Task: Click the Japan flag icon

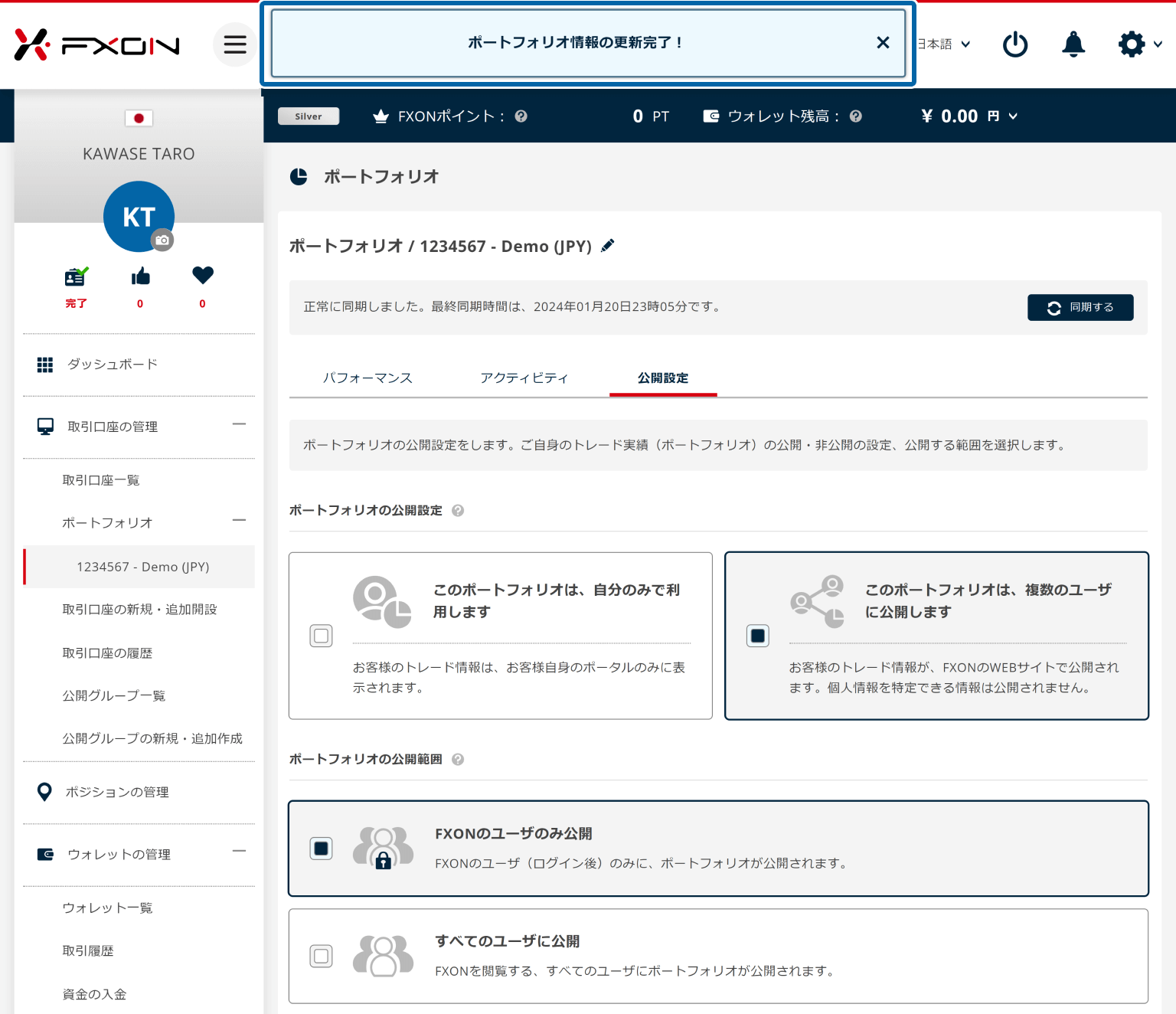Action: (139, 118)
